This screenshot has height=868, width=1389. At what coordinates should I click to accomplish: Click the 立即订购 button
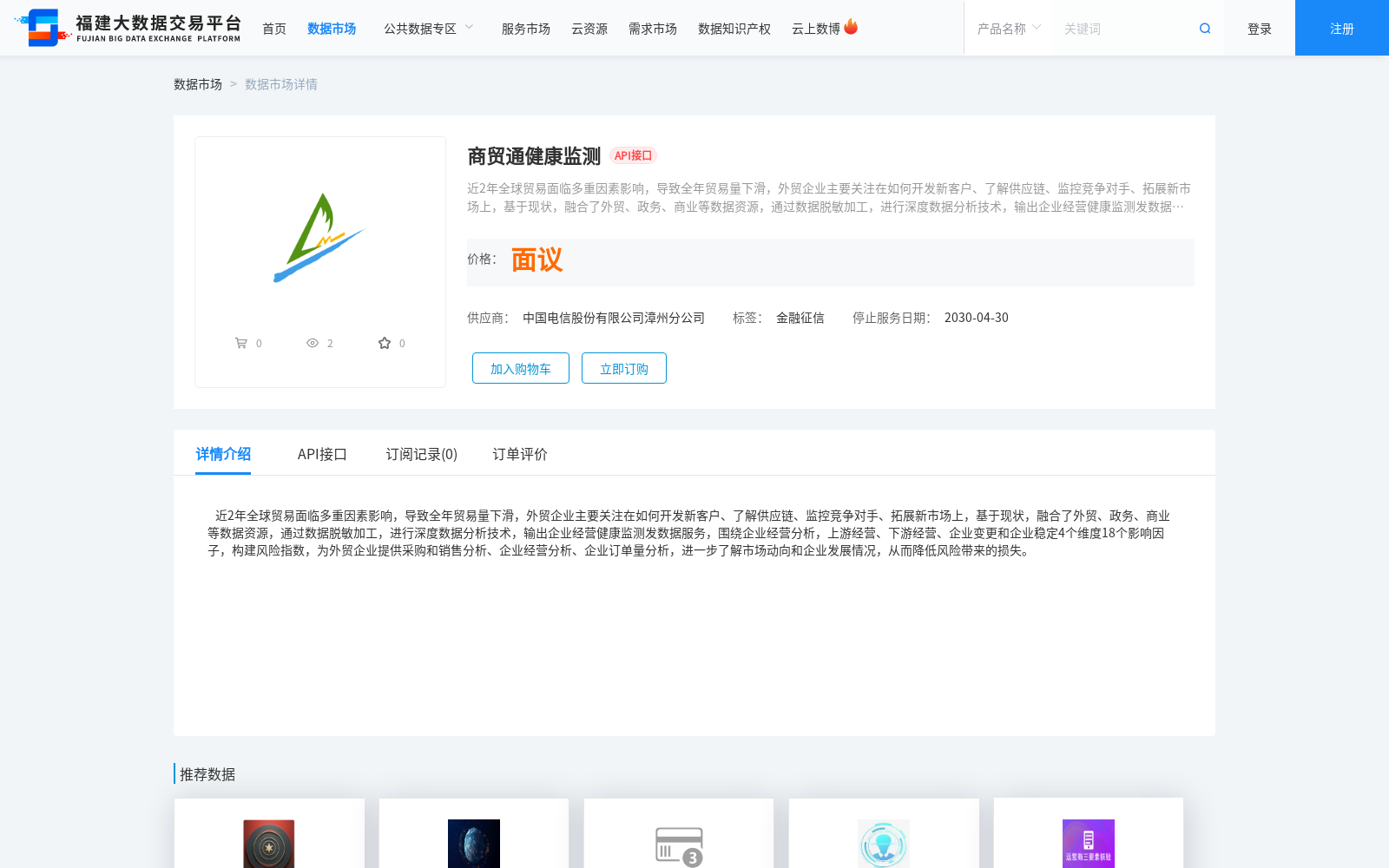tap(624, 368)
